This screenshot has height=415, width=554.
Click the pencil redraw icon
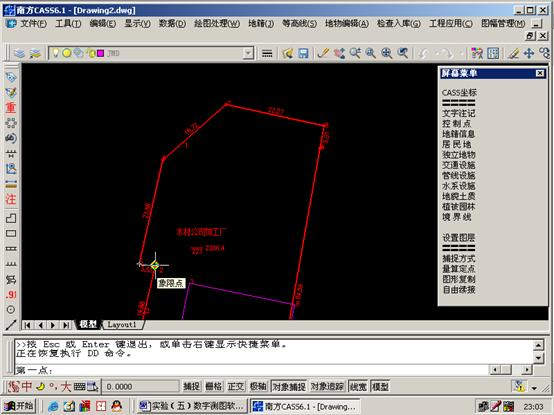pyautogui.click(x=323, y=53)
